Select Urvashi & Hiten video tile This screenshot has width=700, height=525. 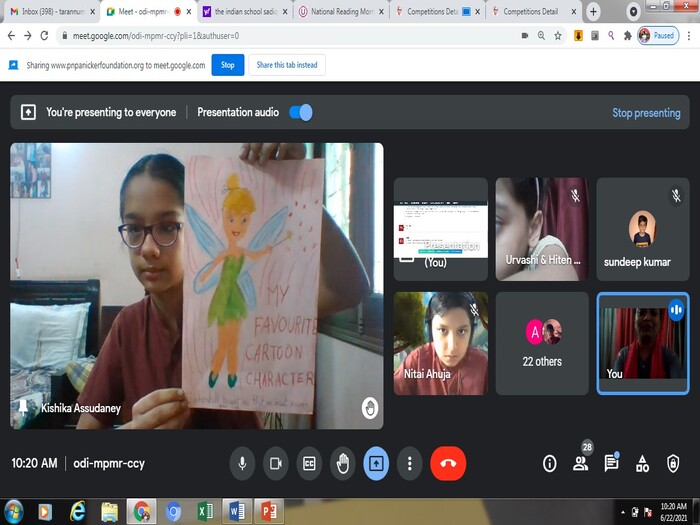click(542, 229)
